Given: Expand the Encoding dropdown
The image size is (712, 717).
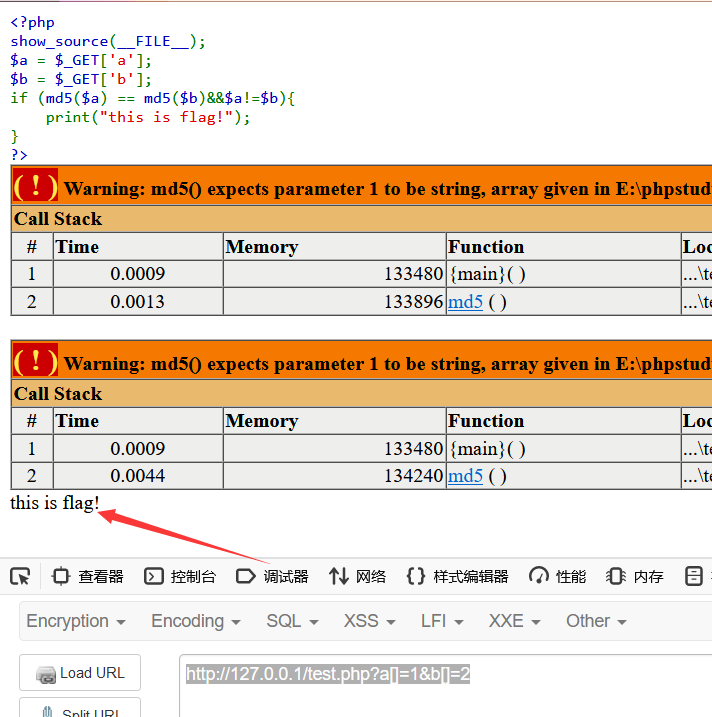Looking at the screenshot, I should (x=196, y=621).
